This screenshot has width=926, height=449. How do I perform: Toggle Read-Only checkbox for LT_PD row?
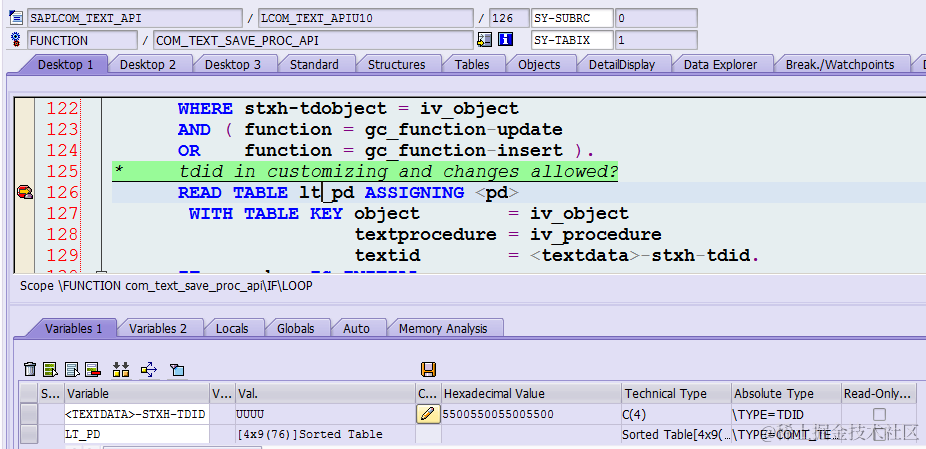click(879, 434)
